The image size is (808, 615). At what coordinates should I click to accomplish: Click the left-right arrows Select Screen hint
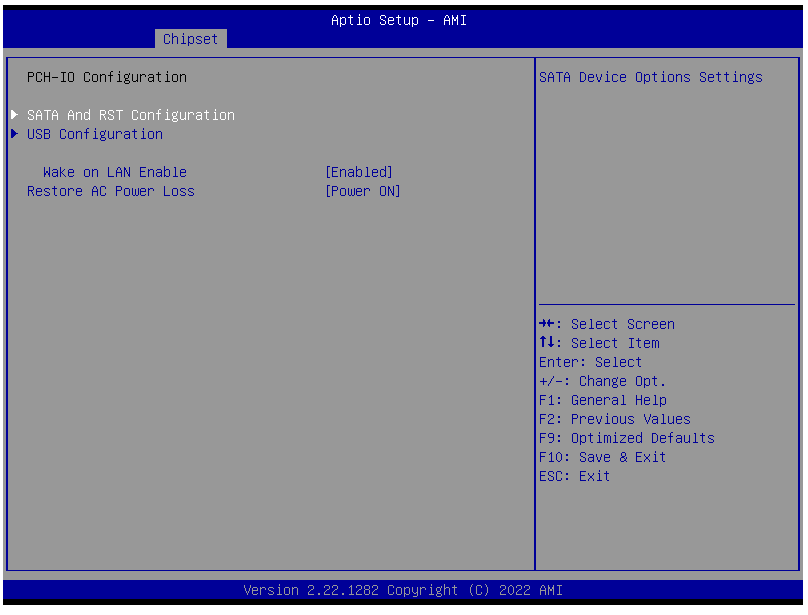pos(606,324)
